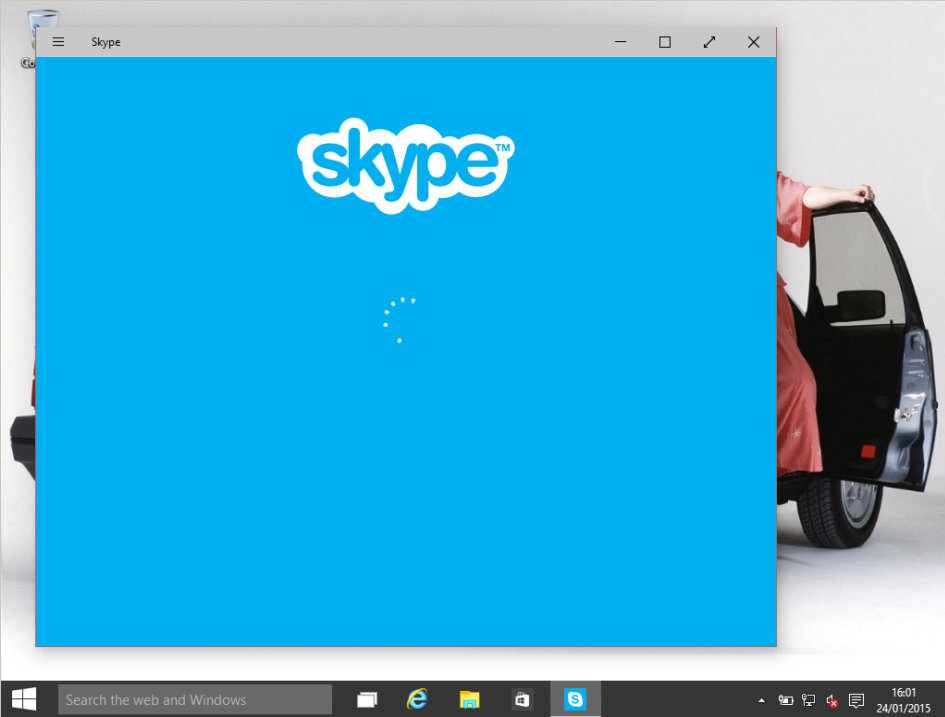Expand hidden tray icons with the up arrow
Viewport: 945px width, 717px height.
coord(762,699)
